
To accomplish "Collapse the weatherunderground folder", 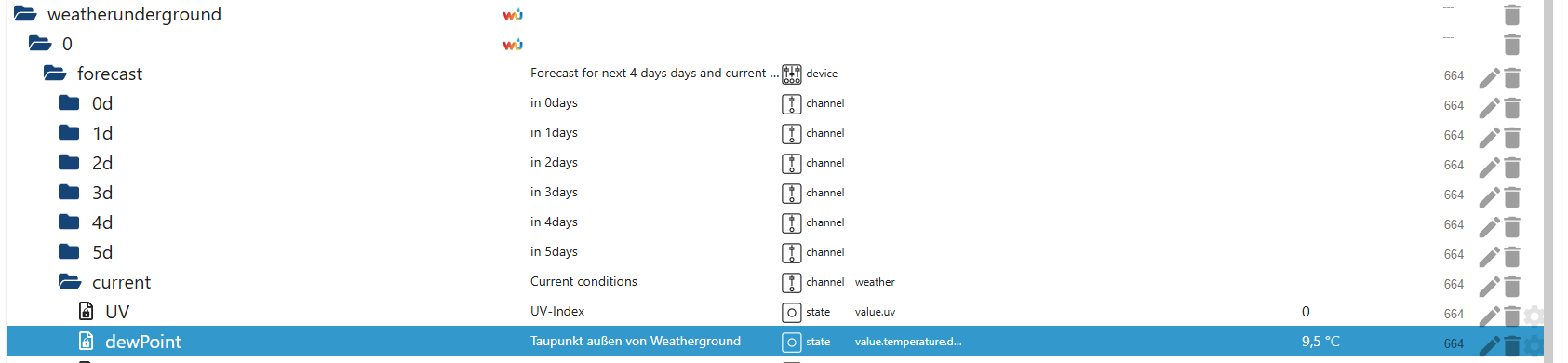I will tap(25, 14).
